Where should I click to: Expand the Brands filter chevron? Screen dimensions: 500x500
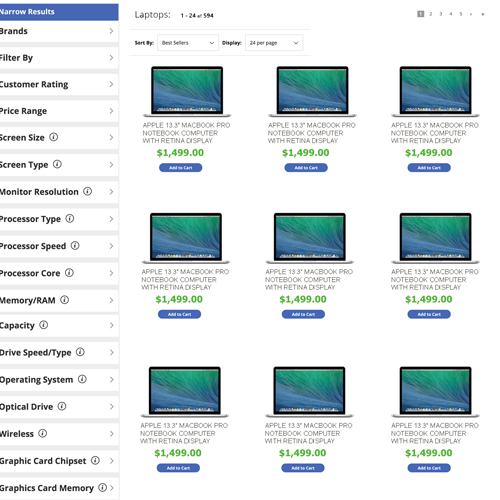[111, 31]
